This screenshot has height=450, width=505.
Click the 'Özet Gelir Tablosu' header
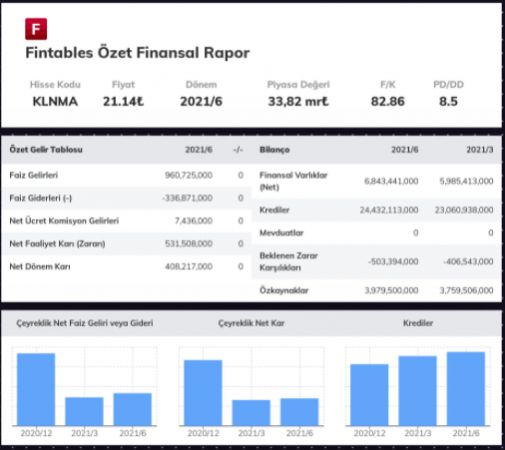point(46,149)
